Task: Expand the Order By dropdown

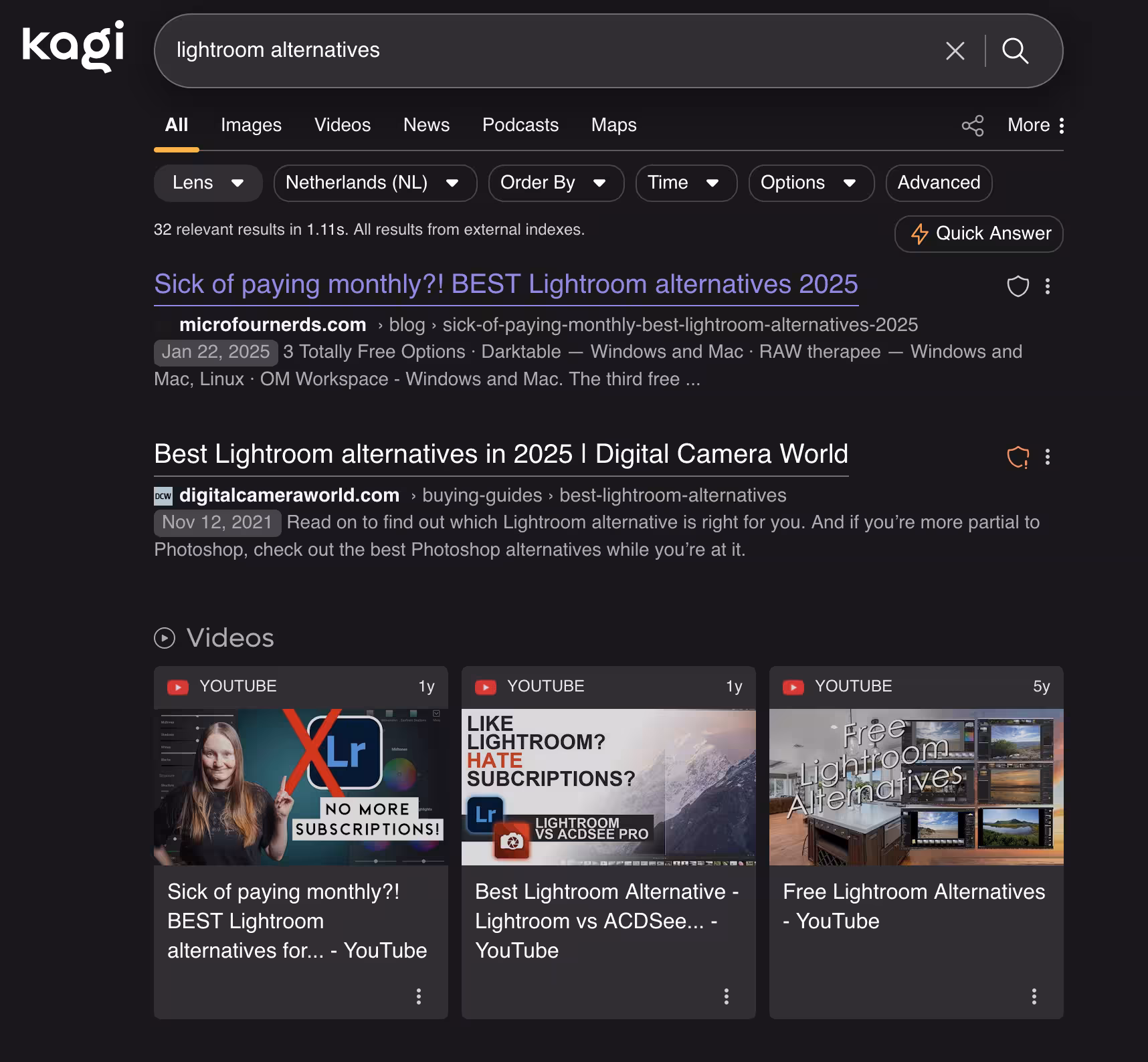Action: [x=555, y=183]
